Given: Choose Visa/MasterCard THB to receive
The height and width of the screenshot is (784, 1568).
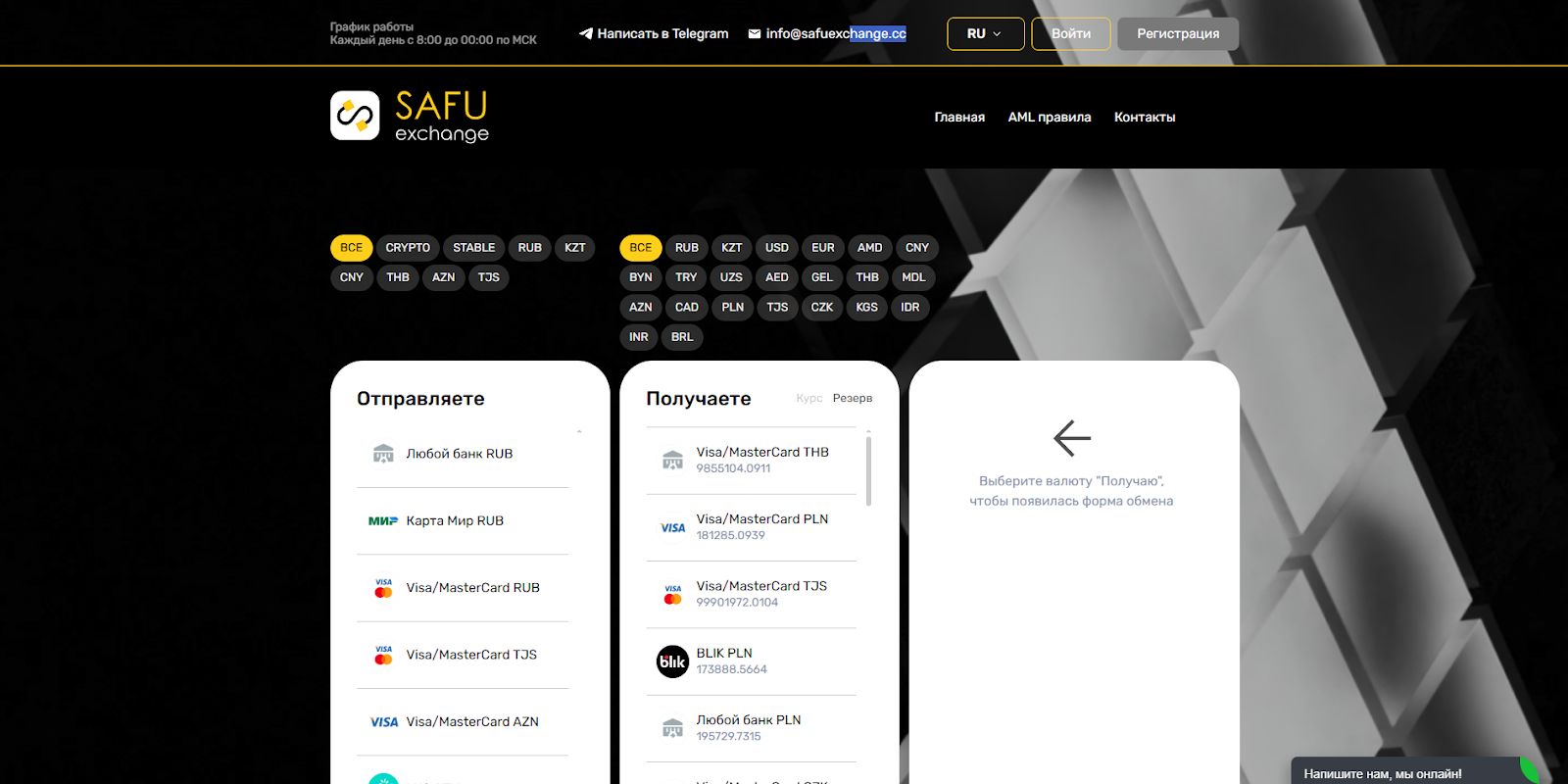Looking at the screenshot, I should pos(752,461).
